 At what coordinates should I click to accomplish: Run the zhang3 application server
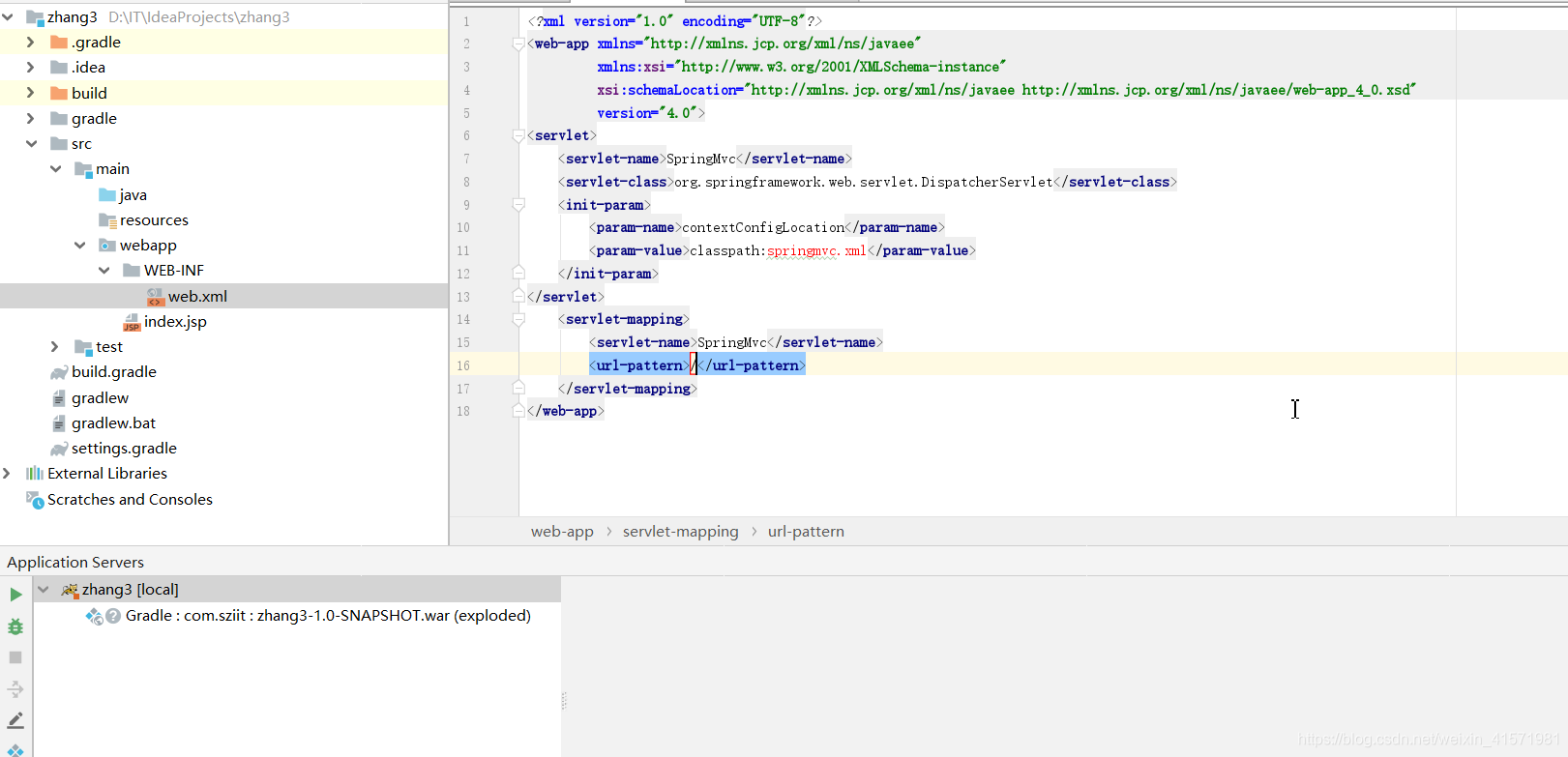(x=15, y=595)
